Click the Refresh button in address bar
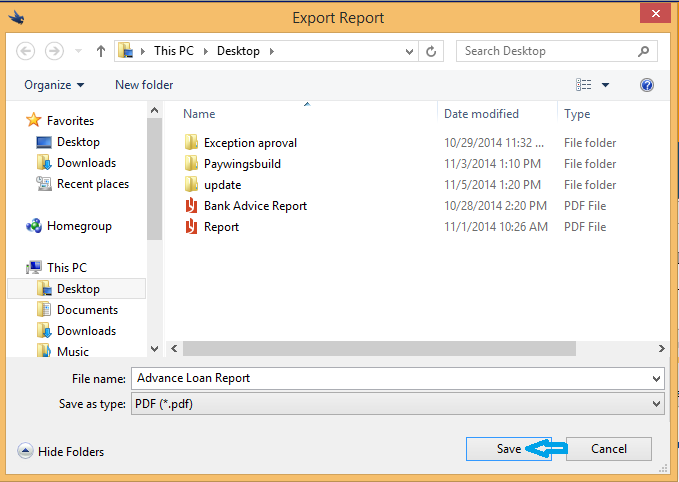Screen dimensions: 679x482 coord(431,51)
